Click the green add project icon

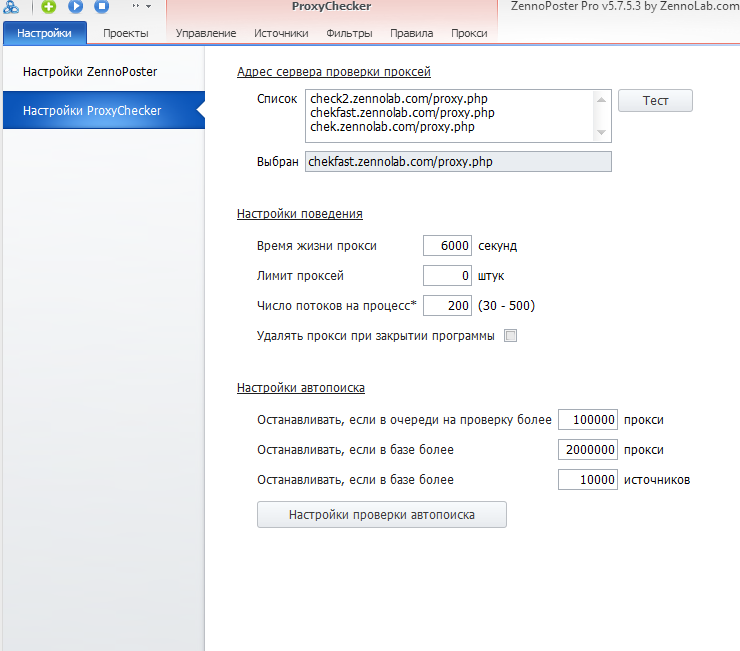(48, 6)
